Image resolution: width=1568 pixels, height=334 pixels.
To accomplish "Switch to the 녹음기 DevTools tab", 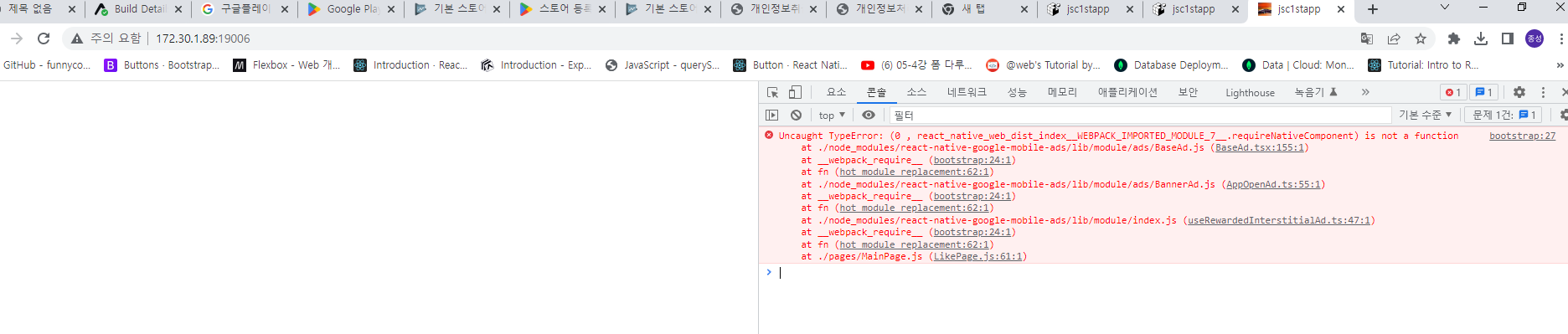I will [1315, 92].
